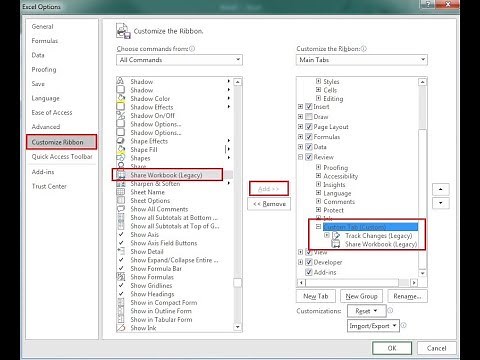
Task: Collapse the Custom Tab (Custom) node
Action: 318,227
